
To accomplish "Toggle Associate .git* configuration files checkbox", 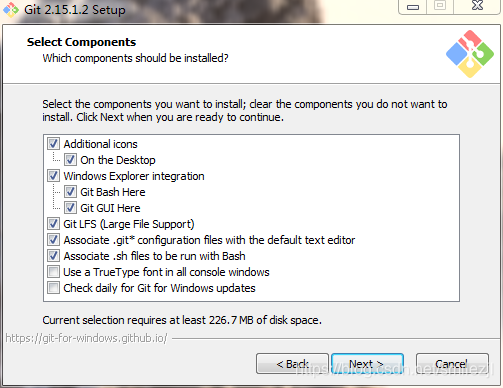I will (x=53, y=240).
